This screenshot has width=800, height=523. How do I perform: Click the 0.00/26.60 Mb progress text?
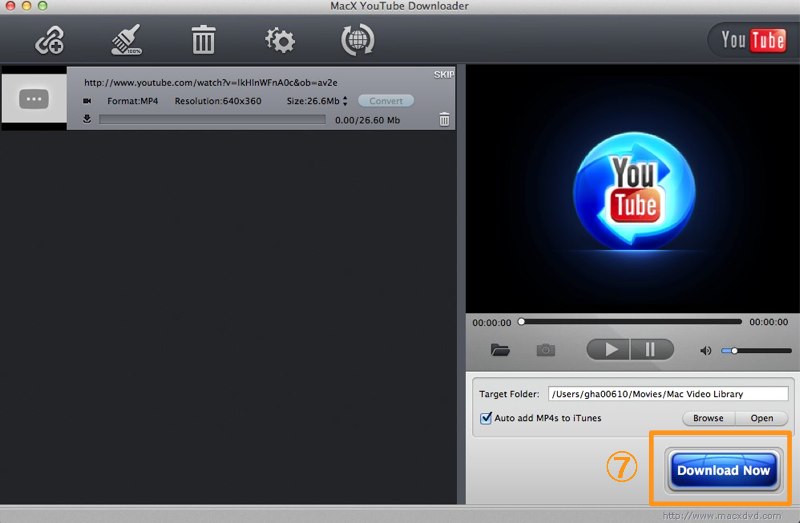tap(367, 120)
